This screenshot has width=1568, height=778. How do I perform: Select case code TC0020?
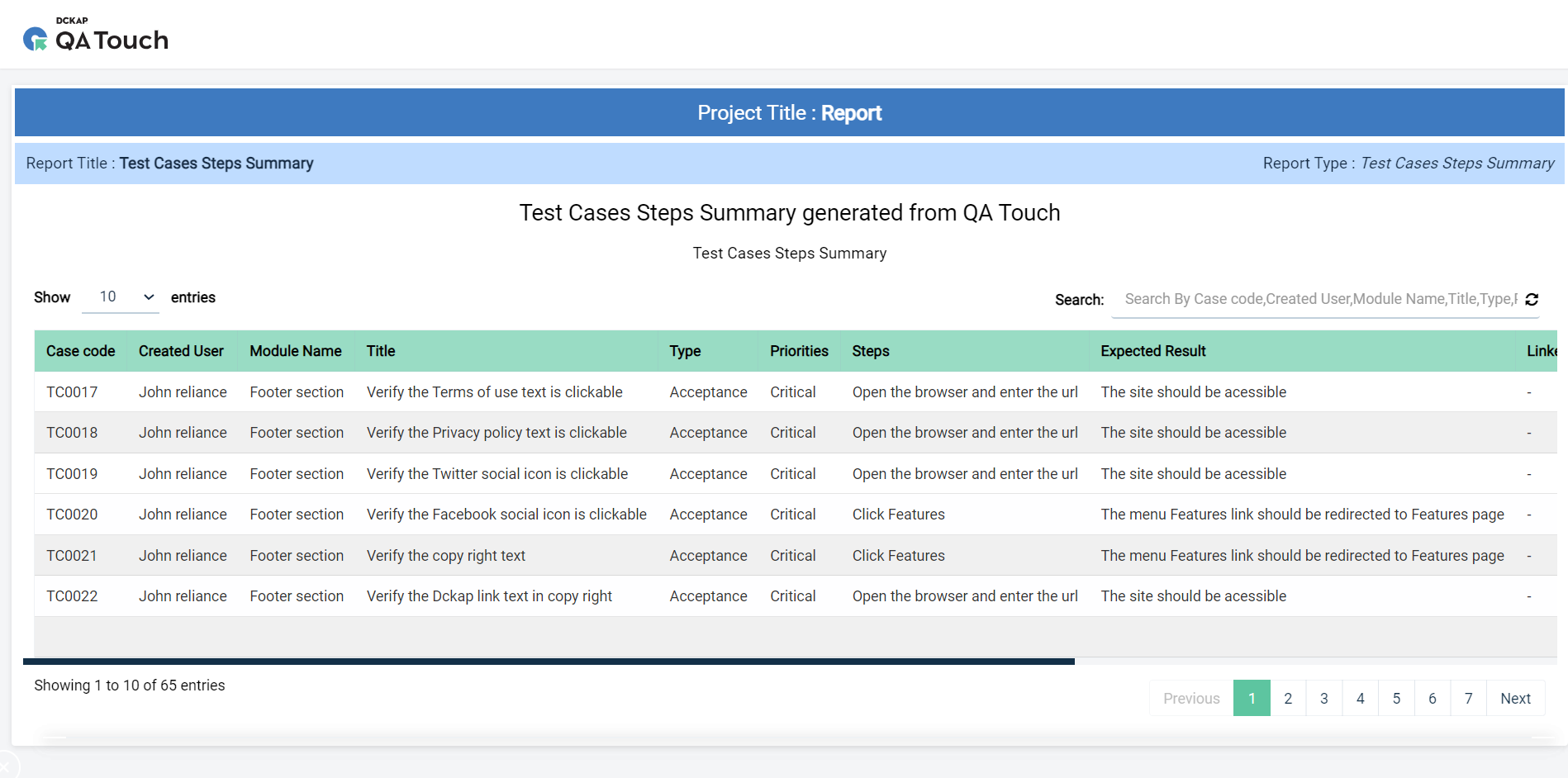click(72, 515)
